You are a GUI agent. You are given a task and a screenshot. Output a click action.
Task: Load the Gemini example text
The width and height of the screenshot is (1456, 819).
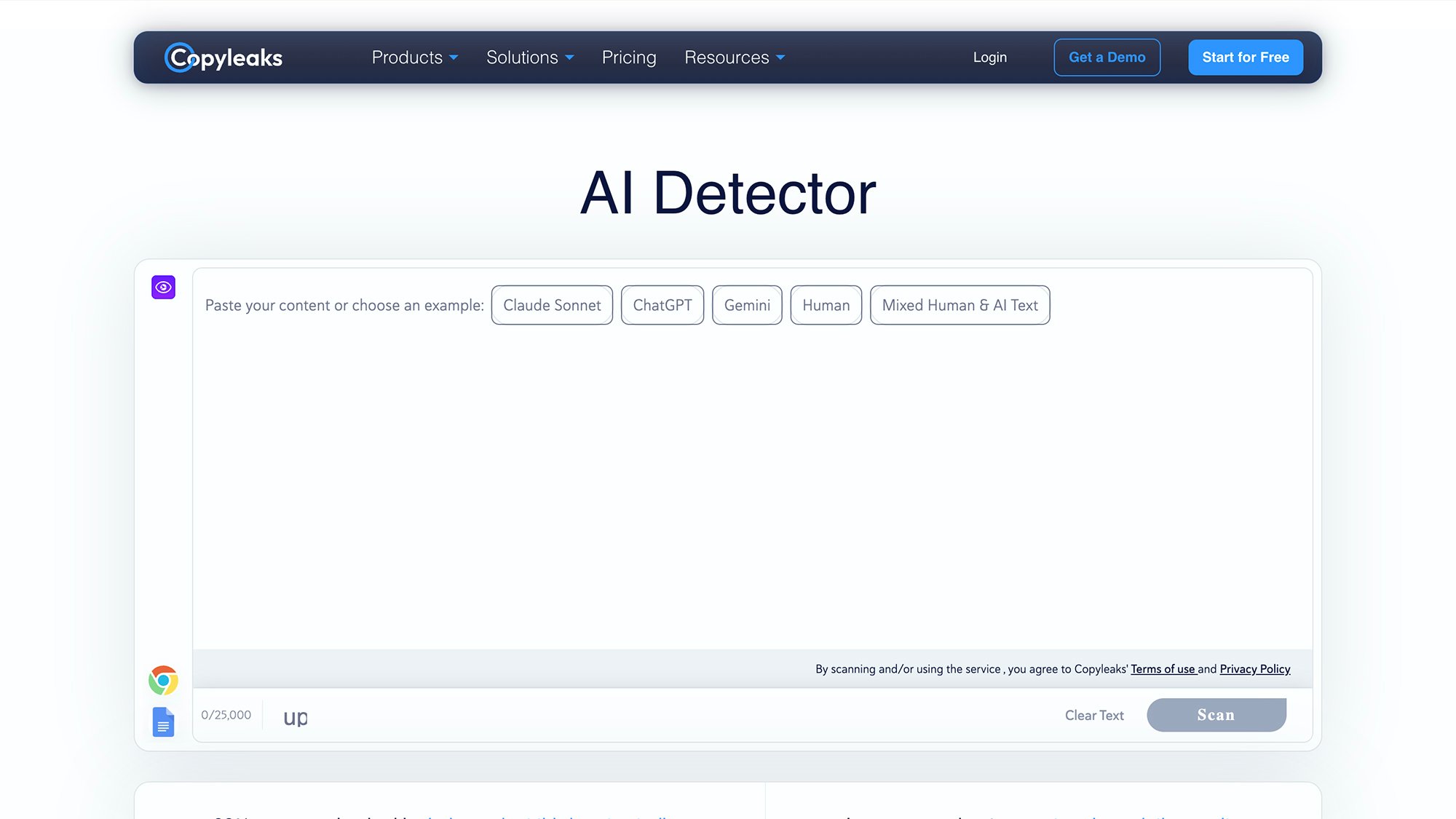point(747,305)
